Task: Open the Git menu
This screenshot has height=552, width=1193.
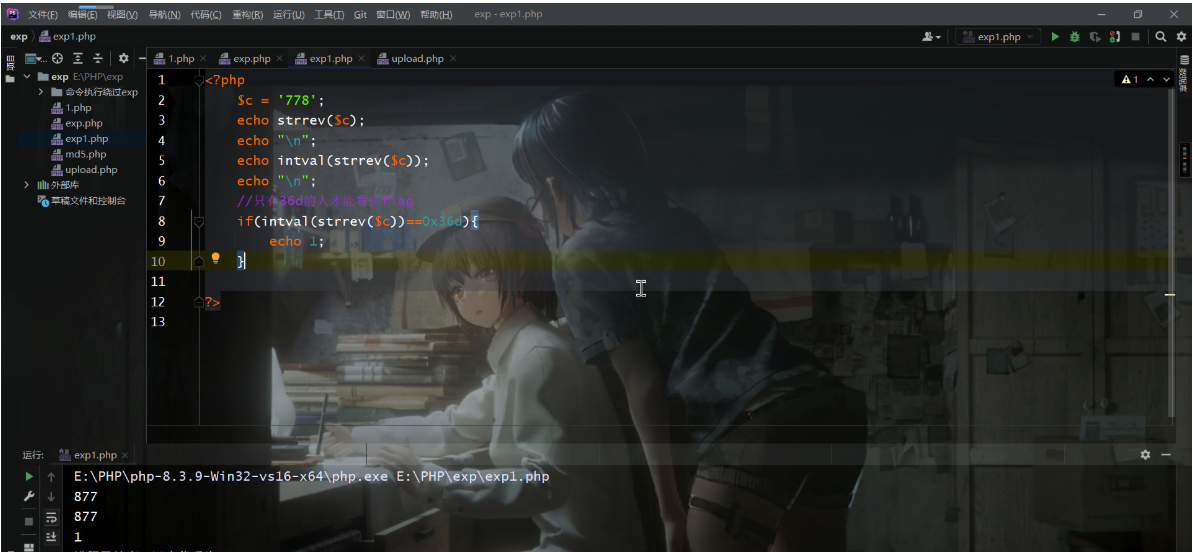Action: click(361, 15)
